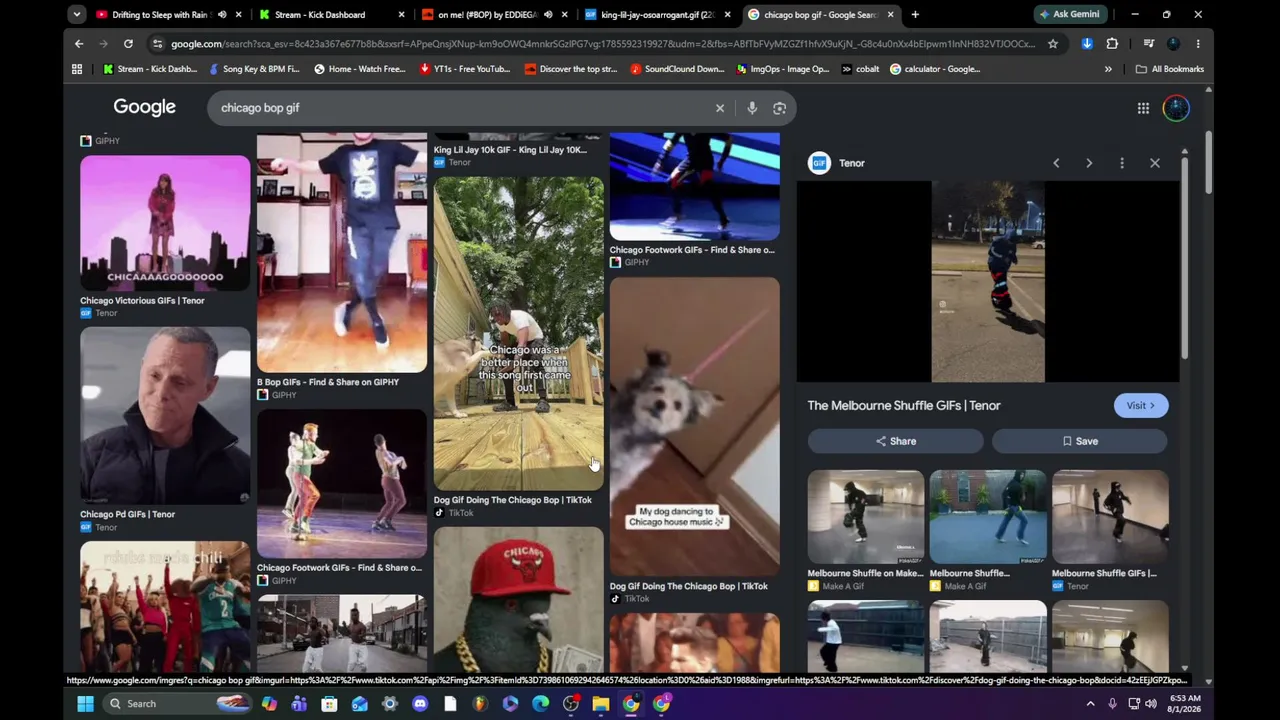Open the B Bop GIFs GIPHY thumbnail
The image size is (1280, 720).
pos(342,254)
